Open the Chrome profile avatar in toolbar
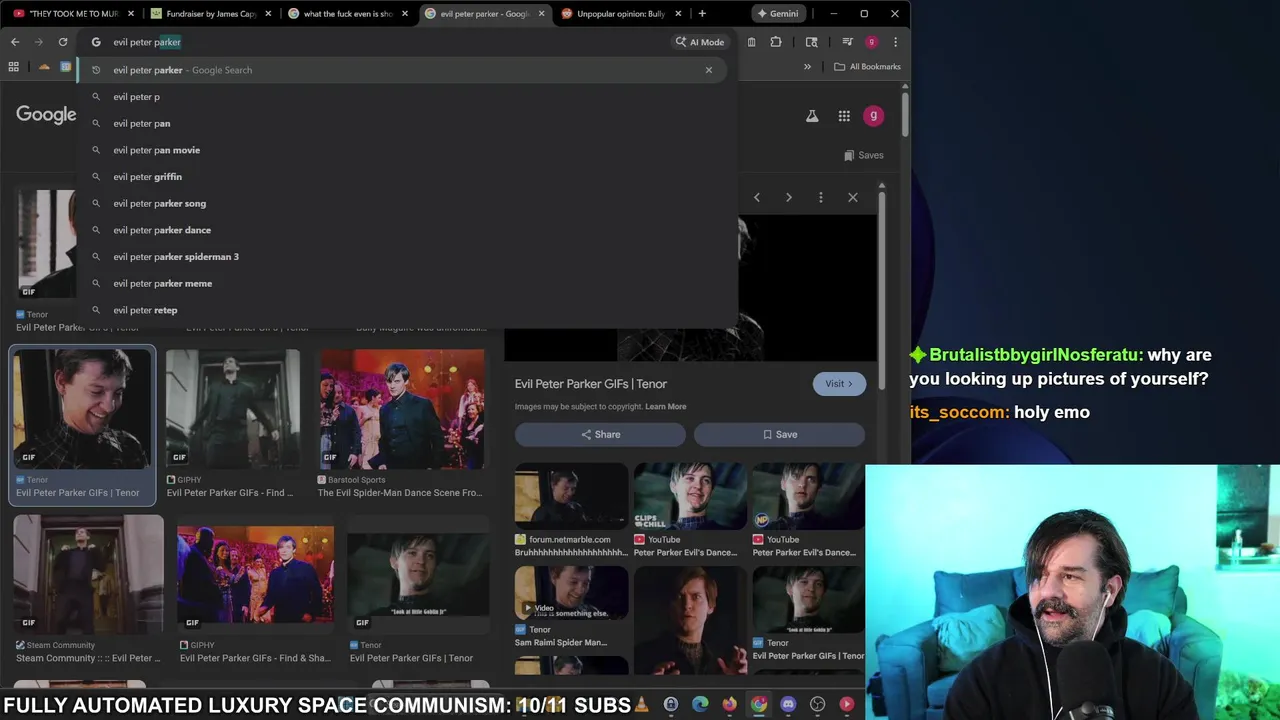 click(x=871, y=42)
